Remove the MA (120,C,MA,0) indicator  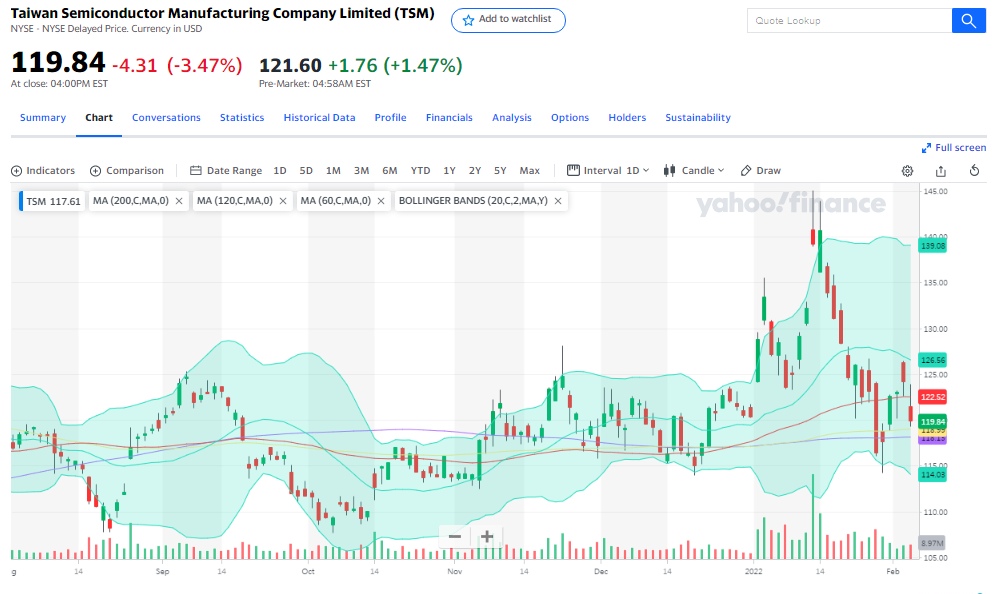coord(283,201)
